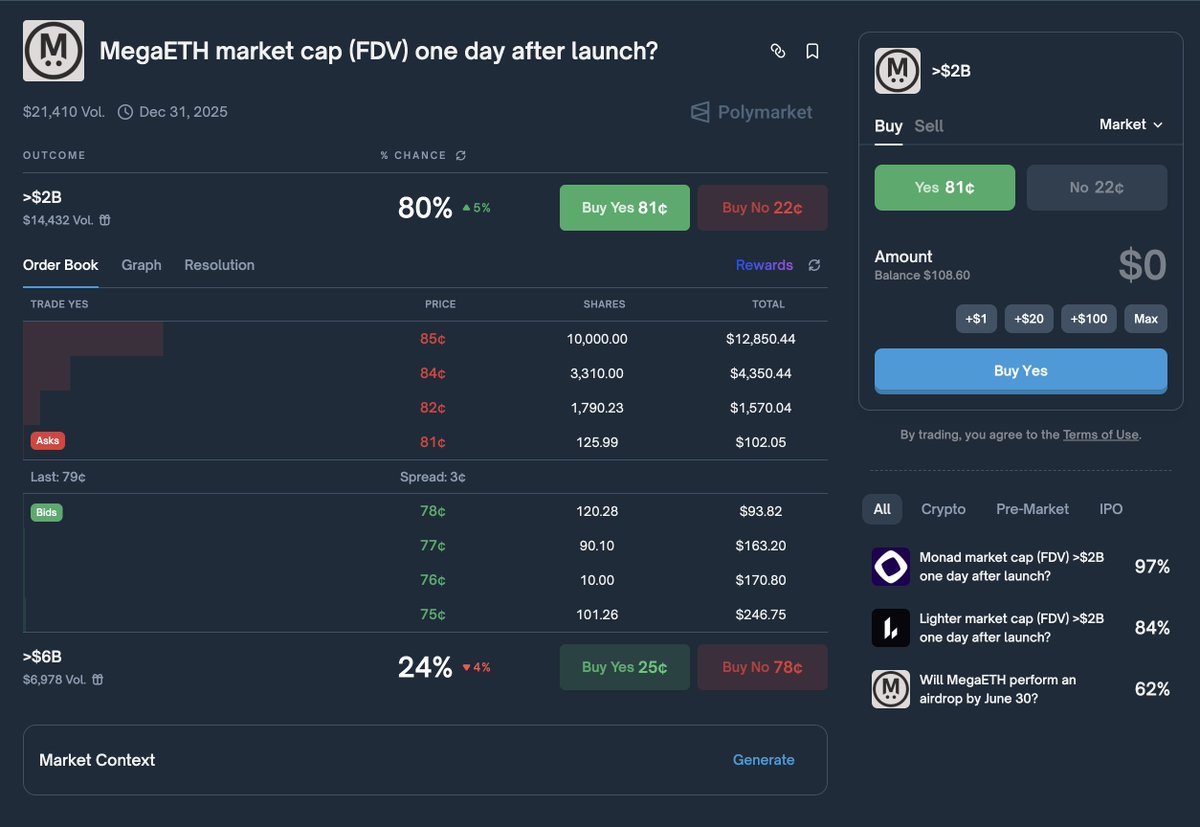
Task: Open the Resolution tab
Action: click(219, 265)
